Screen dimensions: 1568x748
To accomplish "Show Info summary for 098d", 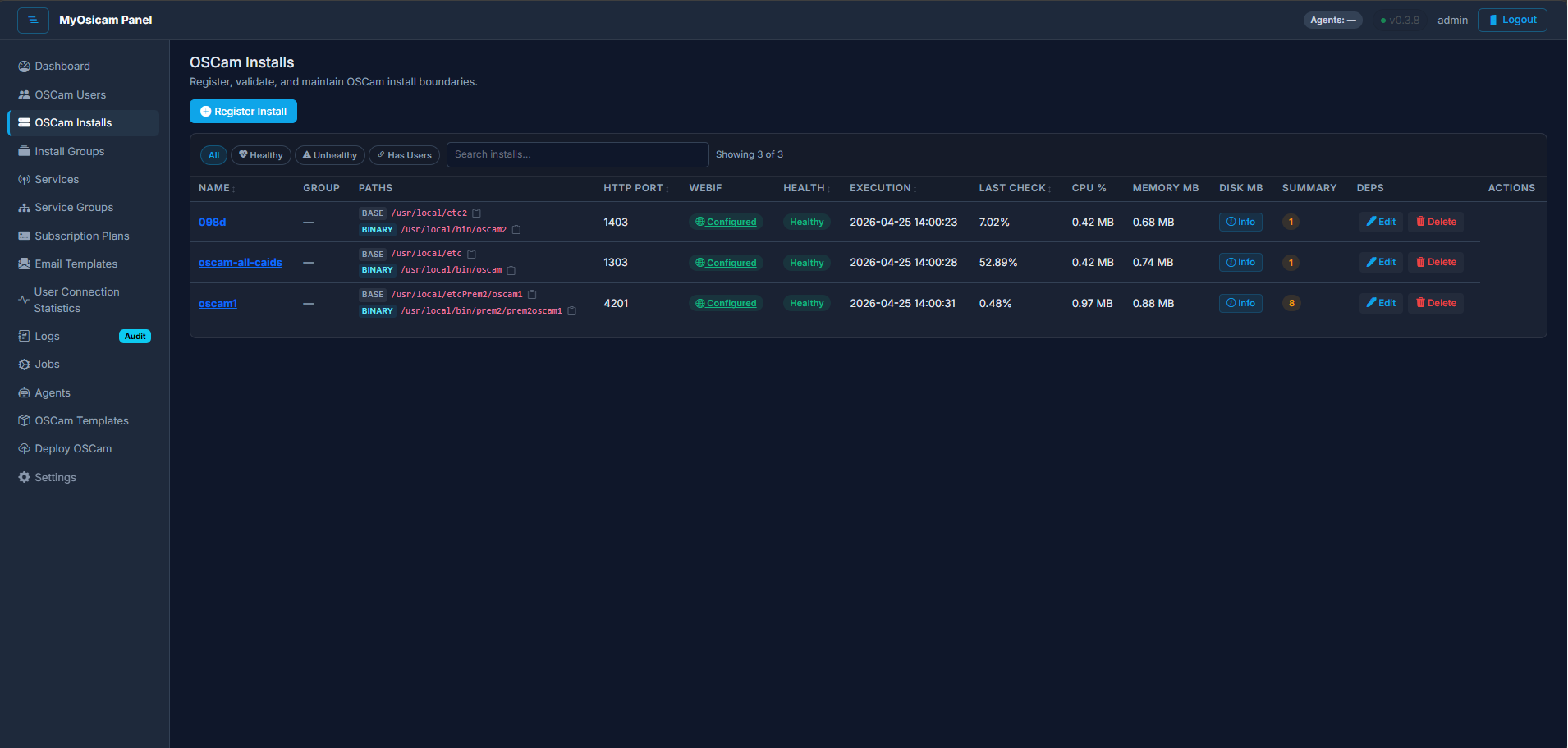I will 1240,222.
